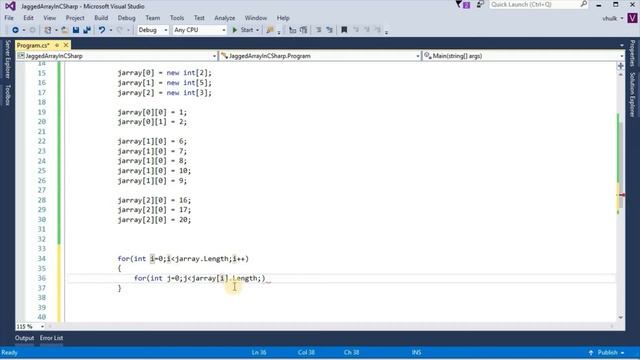Screen dimensions: 640x360
Task: Click the Send Feedback icon in title bar
Action: (480, 4)
